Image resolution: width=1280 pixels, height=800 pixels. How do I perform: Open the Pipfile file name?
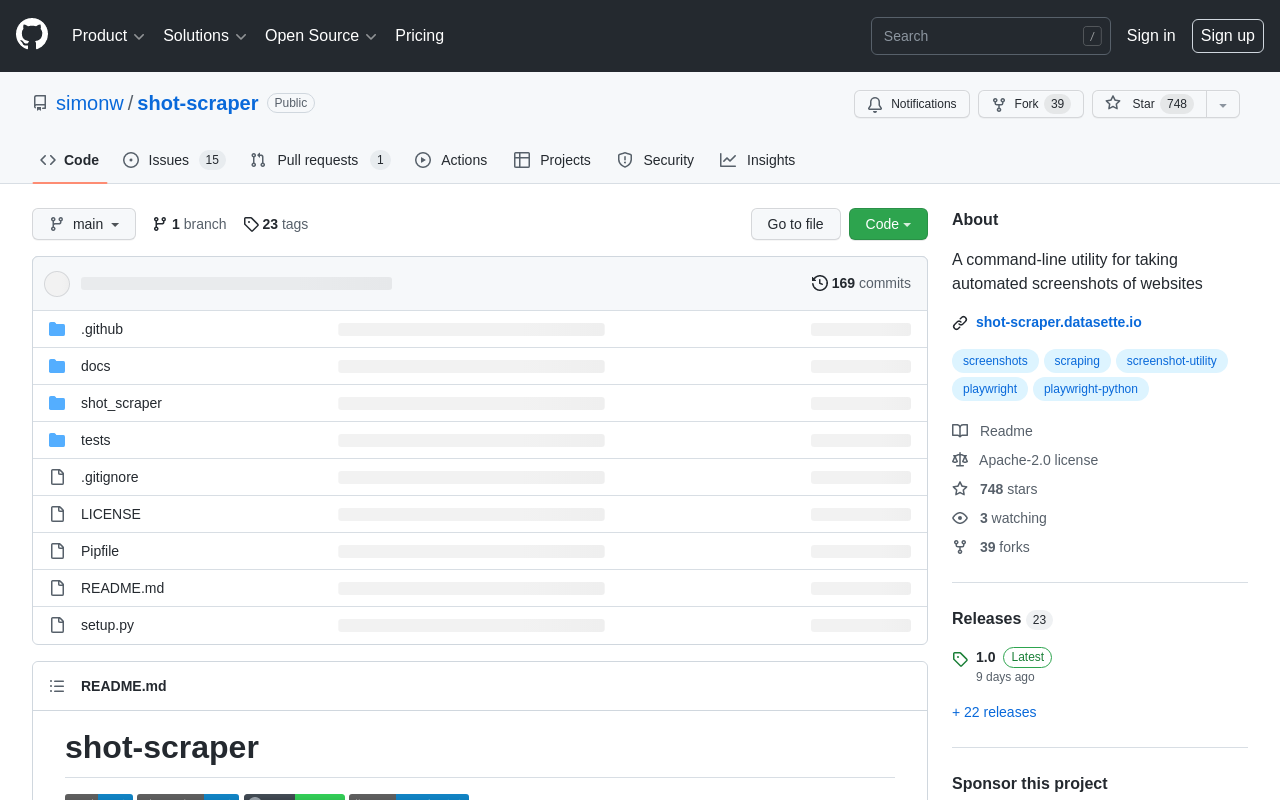point(100,551)
